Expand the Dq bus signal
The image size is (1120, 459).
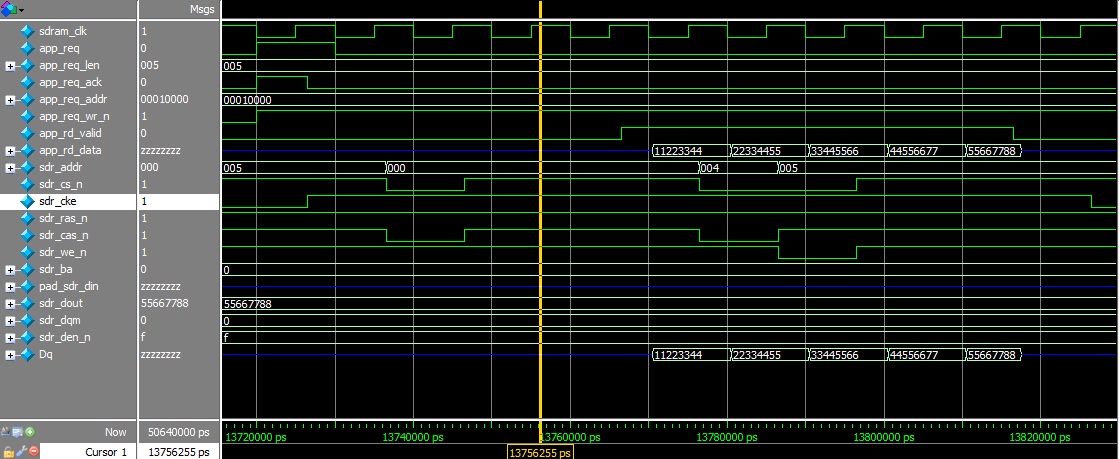coord(10,354)
